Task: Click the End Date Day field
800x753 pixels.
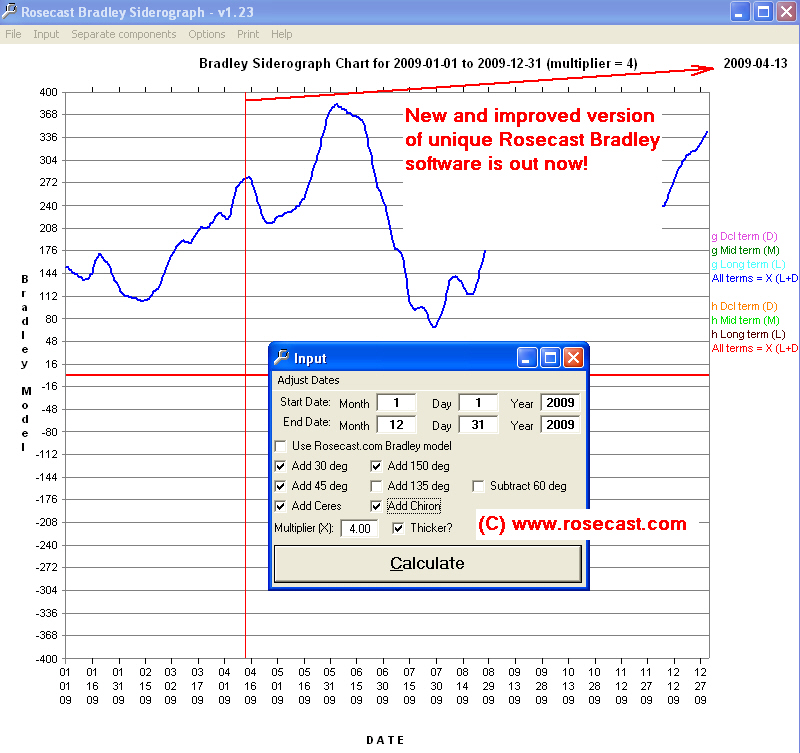Action: point(478,424)
